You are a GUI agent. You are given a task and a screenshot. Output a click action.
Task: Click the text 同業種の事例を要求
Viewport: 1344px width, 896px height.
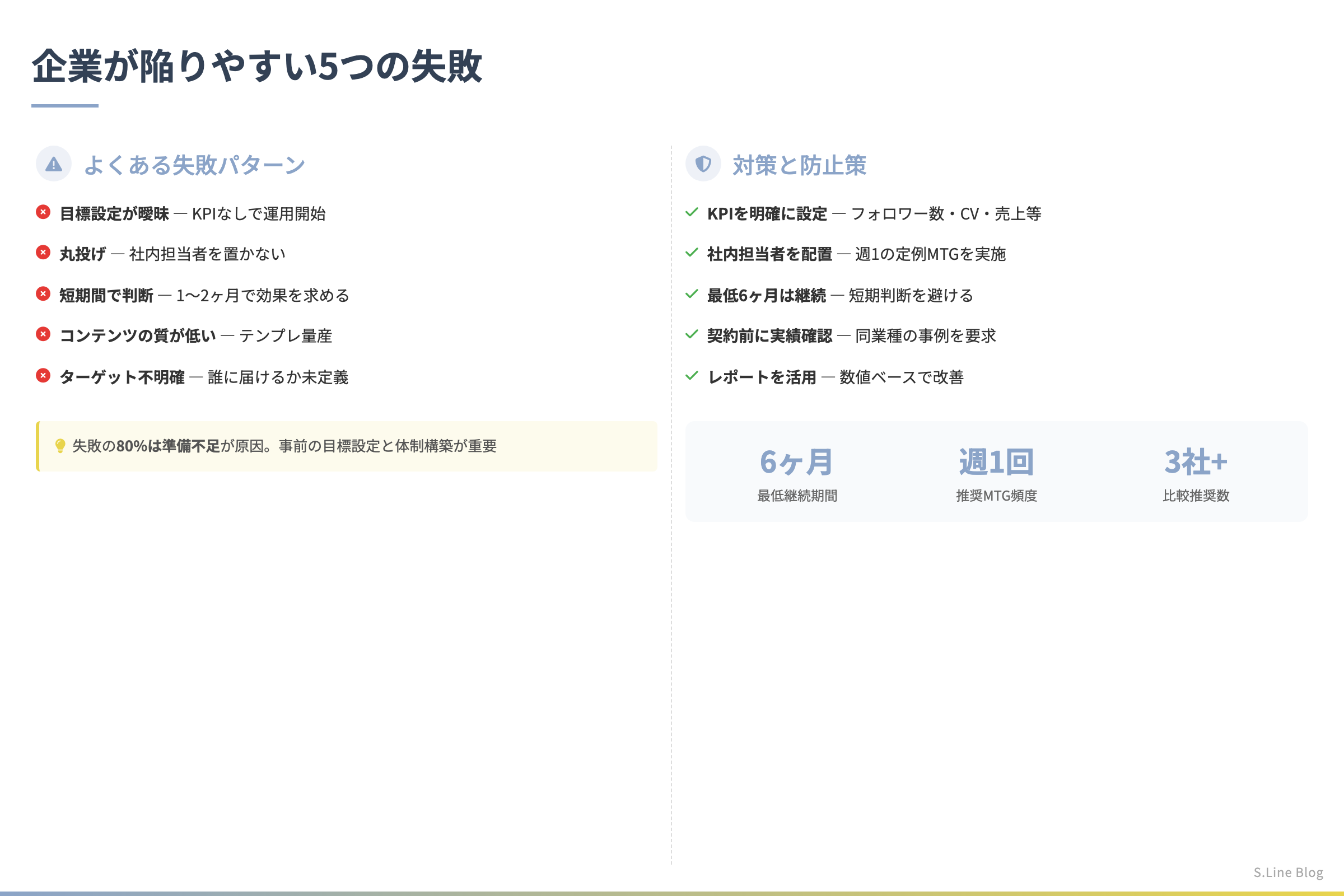click(x=926, y=336)
